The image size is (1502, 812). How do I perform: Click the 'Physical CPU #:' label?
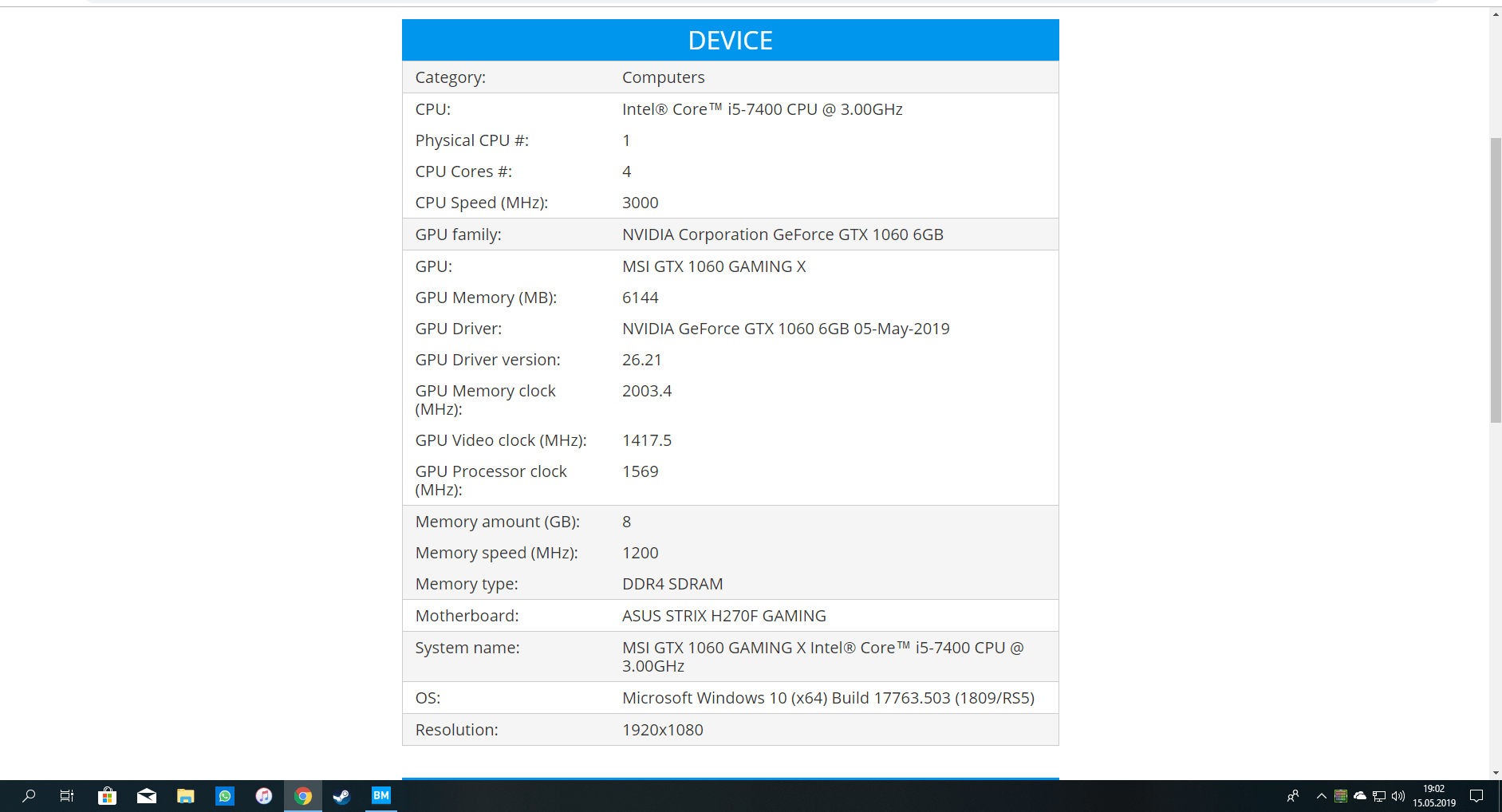tap(472, 140)
